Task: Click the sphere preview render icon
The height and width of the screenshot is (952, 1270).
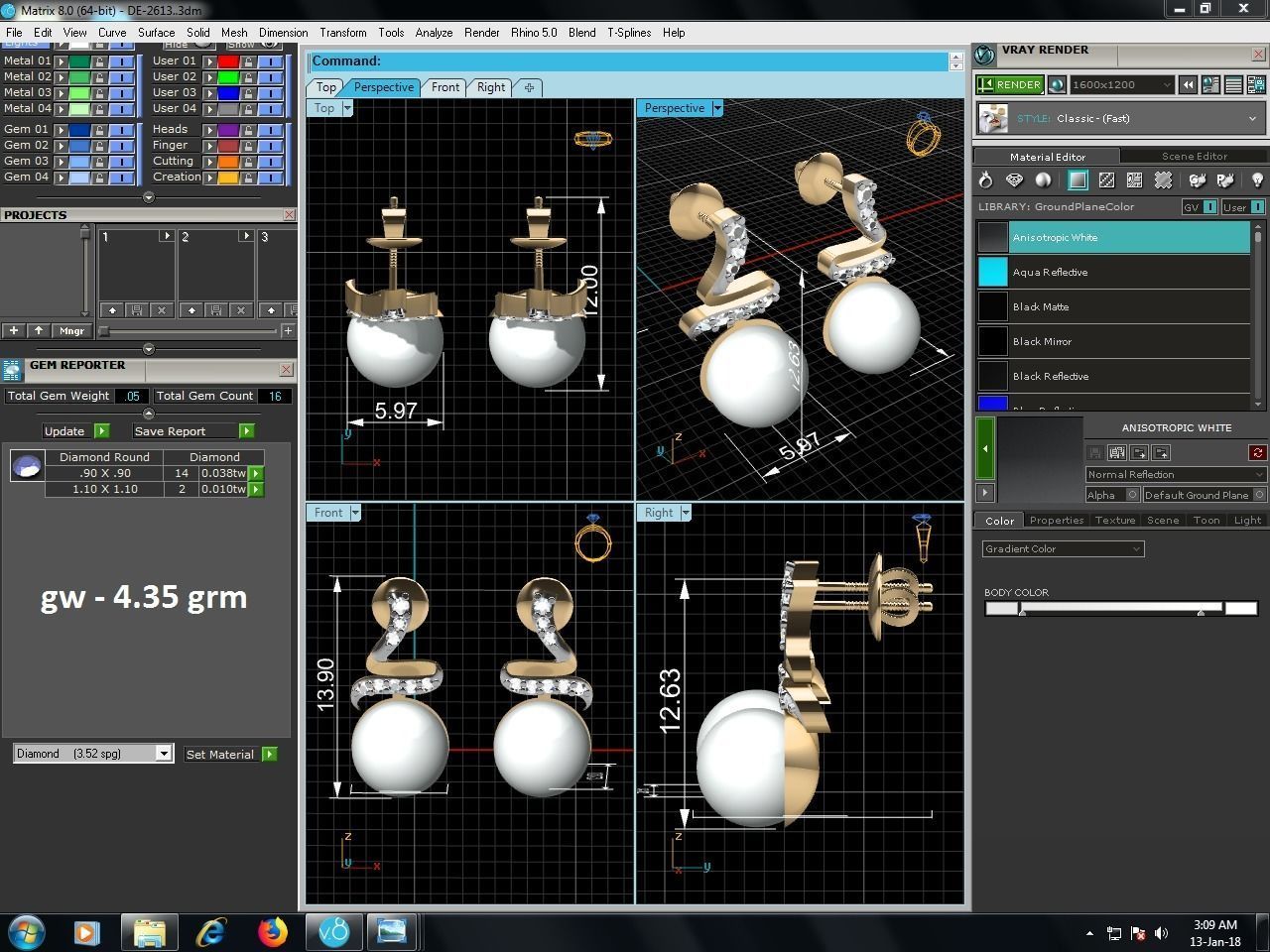Action: (1057, 85)
